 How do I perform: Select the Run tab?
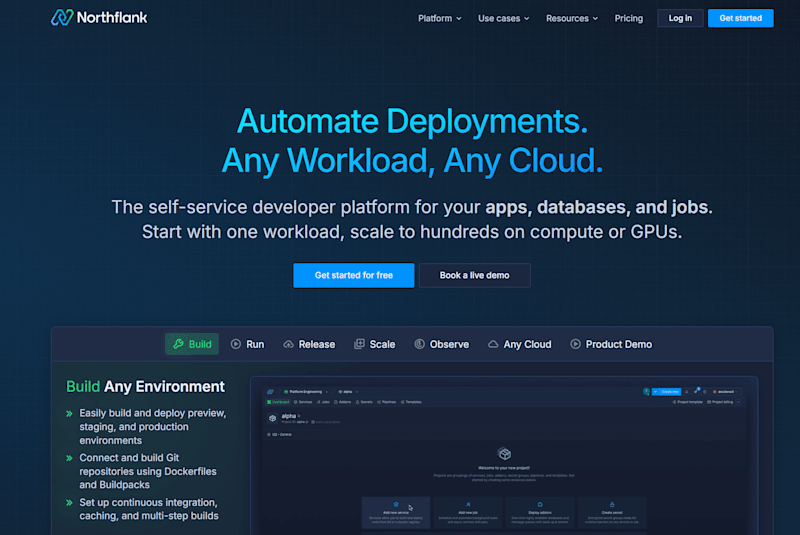(247, 344)
